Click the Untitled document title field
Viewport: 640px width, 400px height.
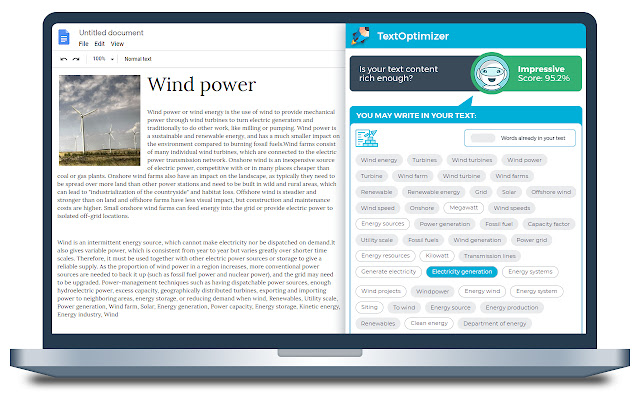click(x=111, y=33)
